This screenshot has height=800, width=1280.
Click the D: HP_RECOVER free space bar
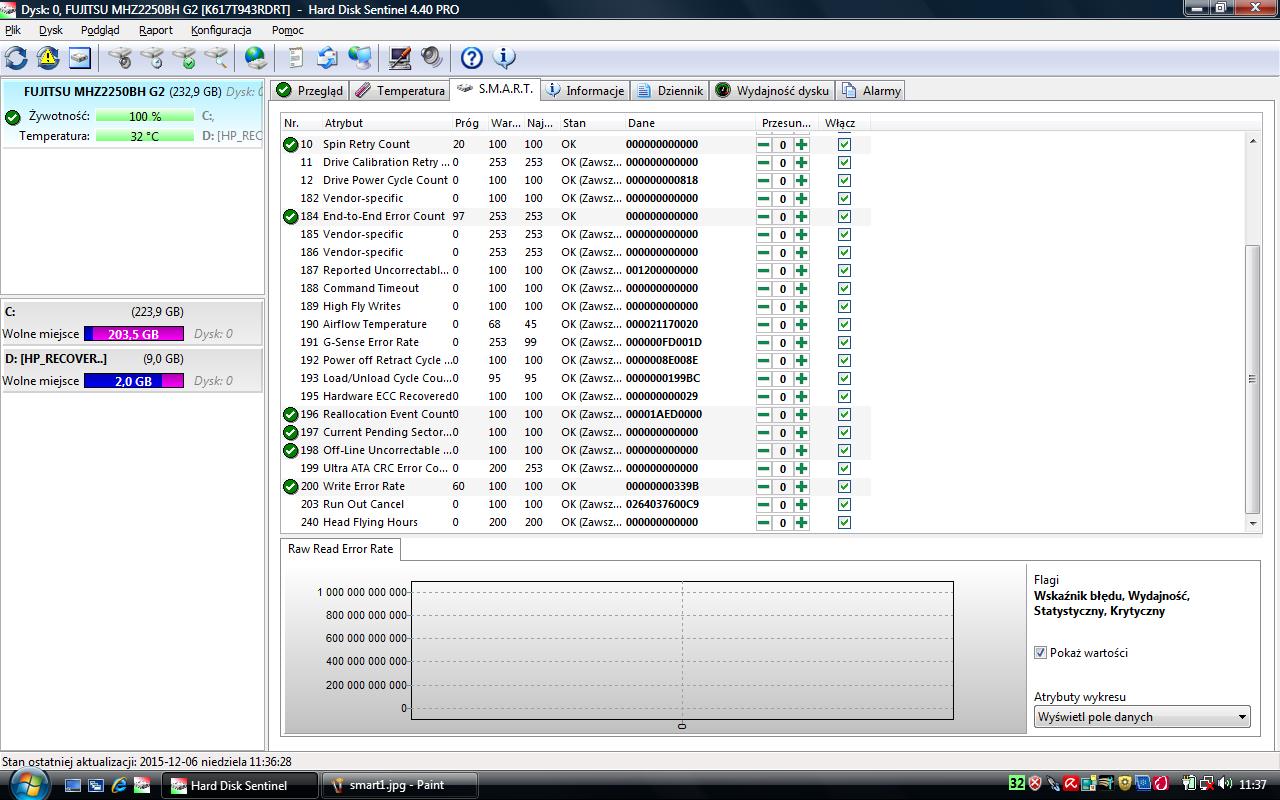[x=134, y=381]
